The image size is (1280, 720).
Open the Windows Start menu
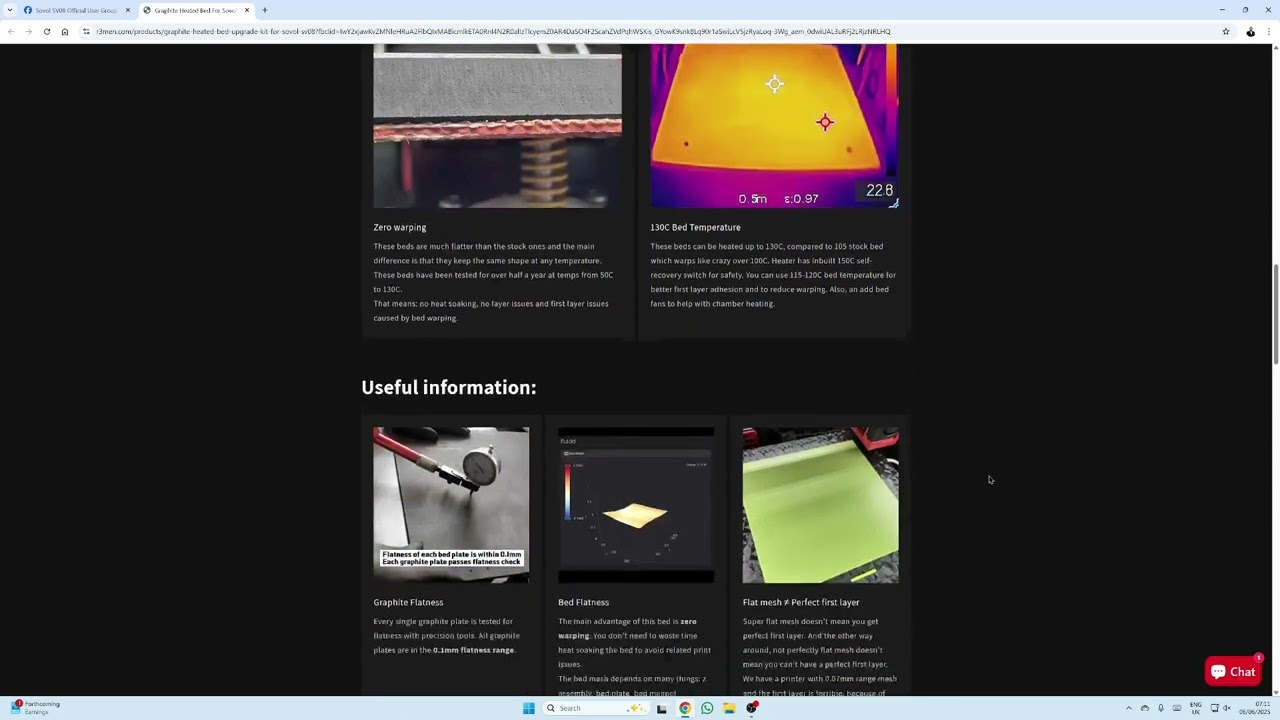[x=529, y=708]
